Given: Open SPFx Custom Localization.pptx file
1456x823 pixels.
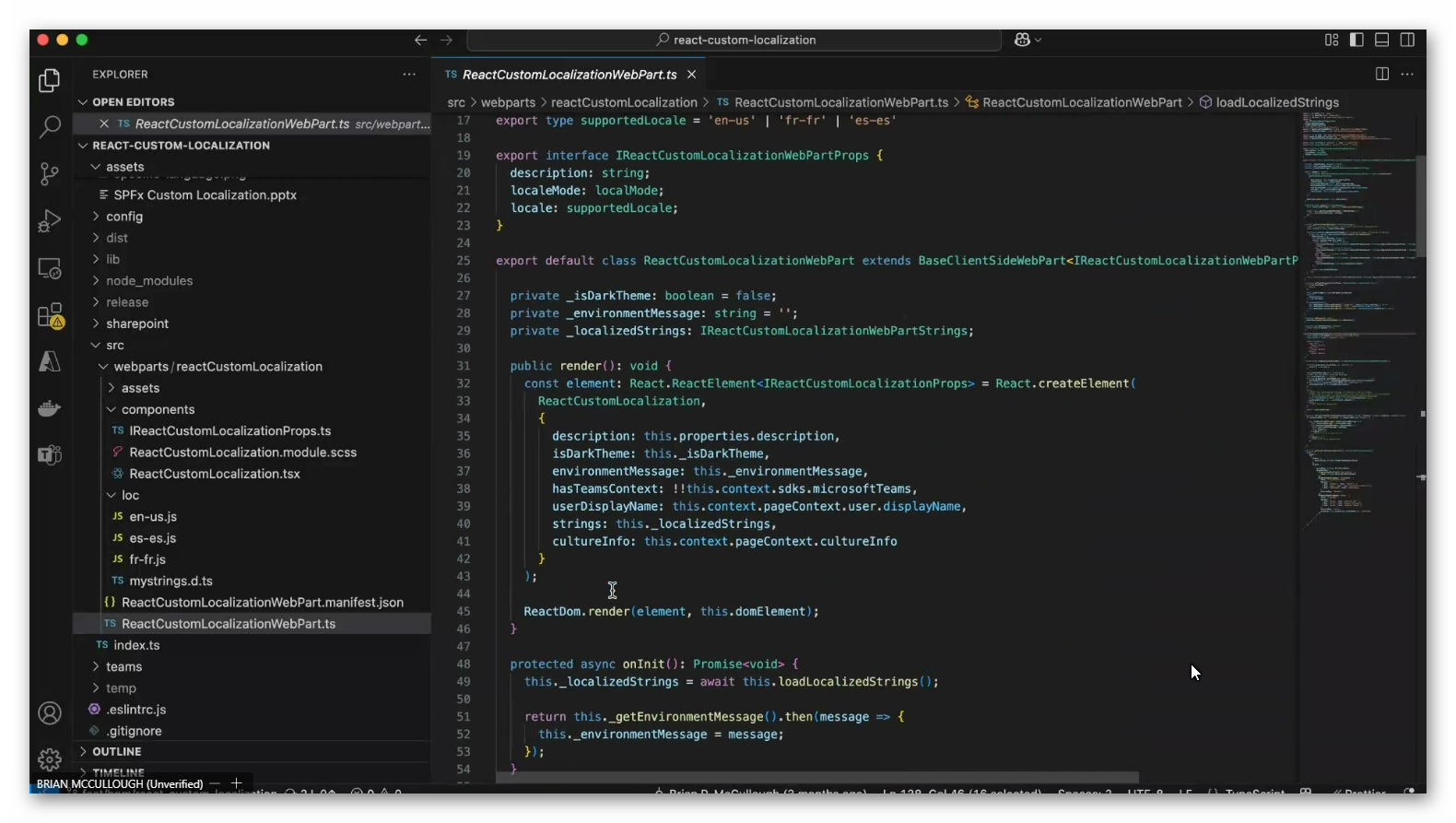Looking at the screenshot, I should [x=252, y=195].
